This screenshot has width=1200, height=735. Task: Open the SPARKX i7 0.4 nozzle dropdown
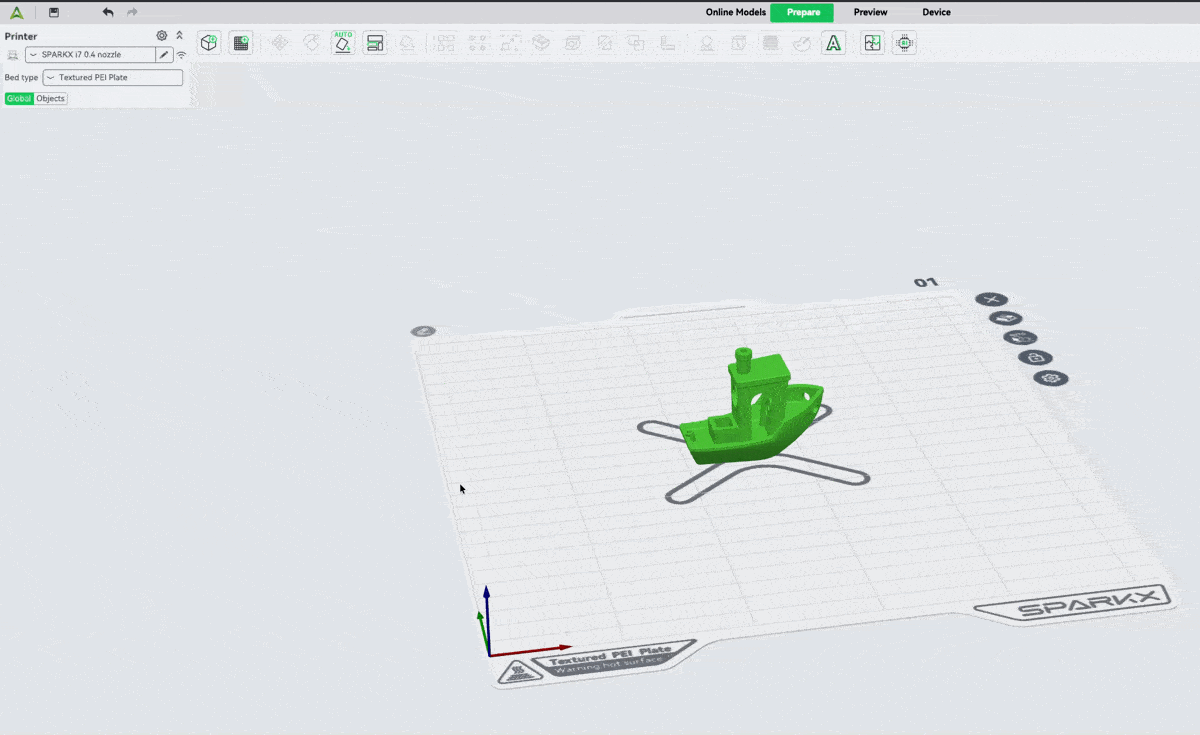[90, 55]
